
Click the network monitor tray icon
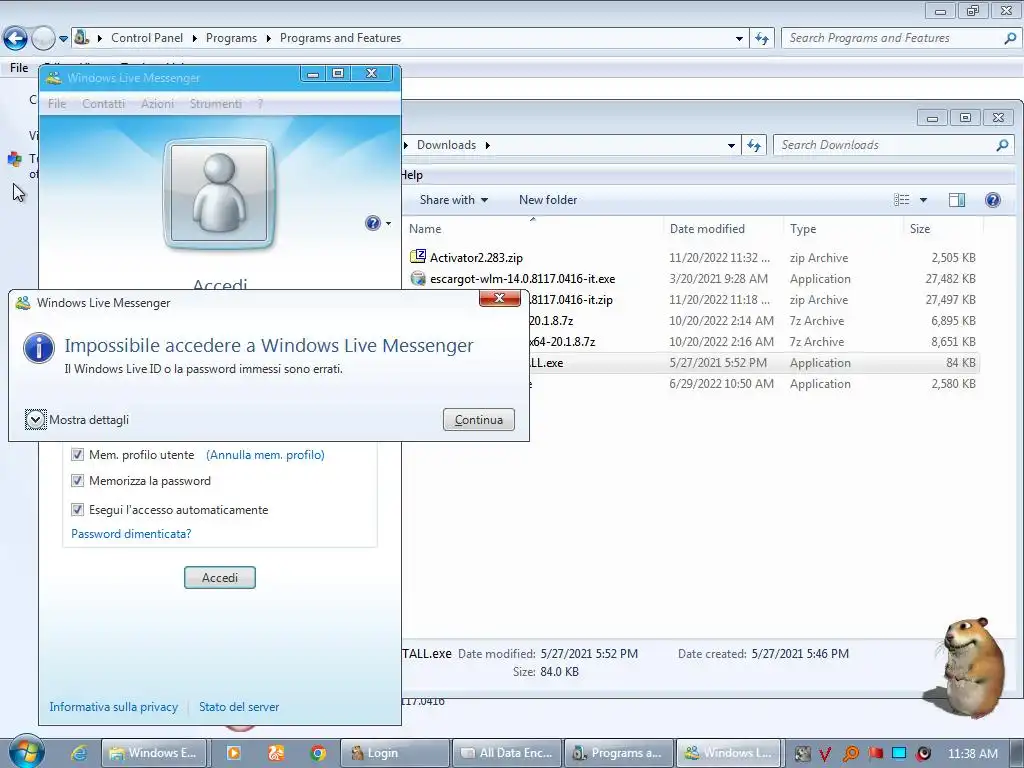899,754
